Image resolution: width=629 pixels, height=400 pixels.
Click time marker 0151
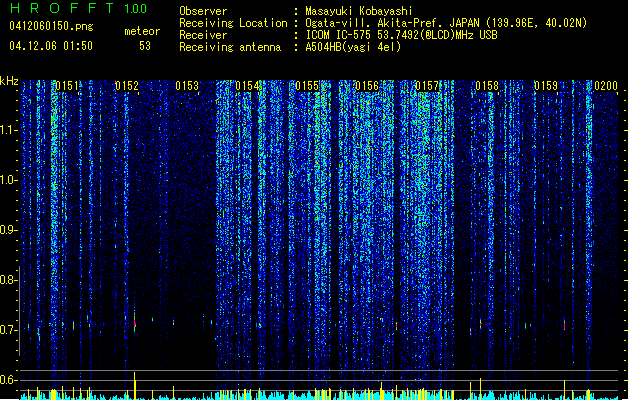67,86
